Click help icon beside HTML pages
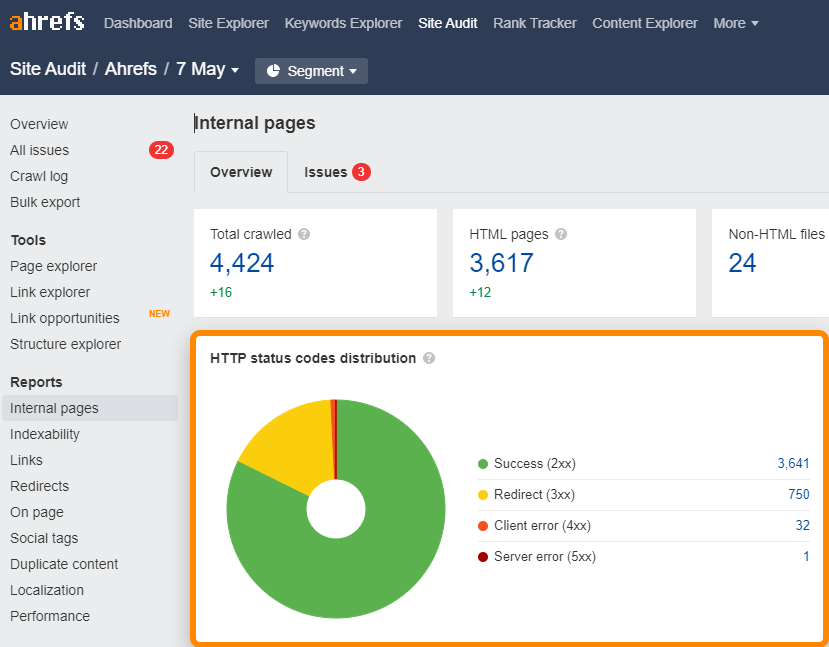Viewport: 829px width, 647px height. point(561,234)
